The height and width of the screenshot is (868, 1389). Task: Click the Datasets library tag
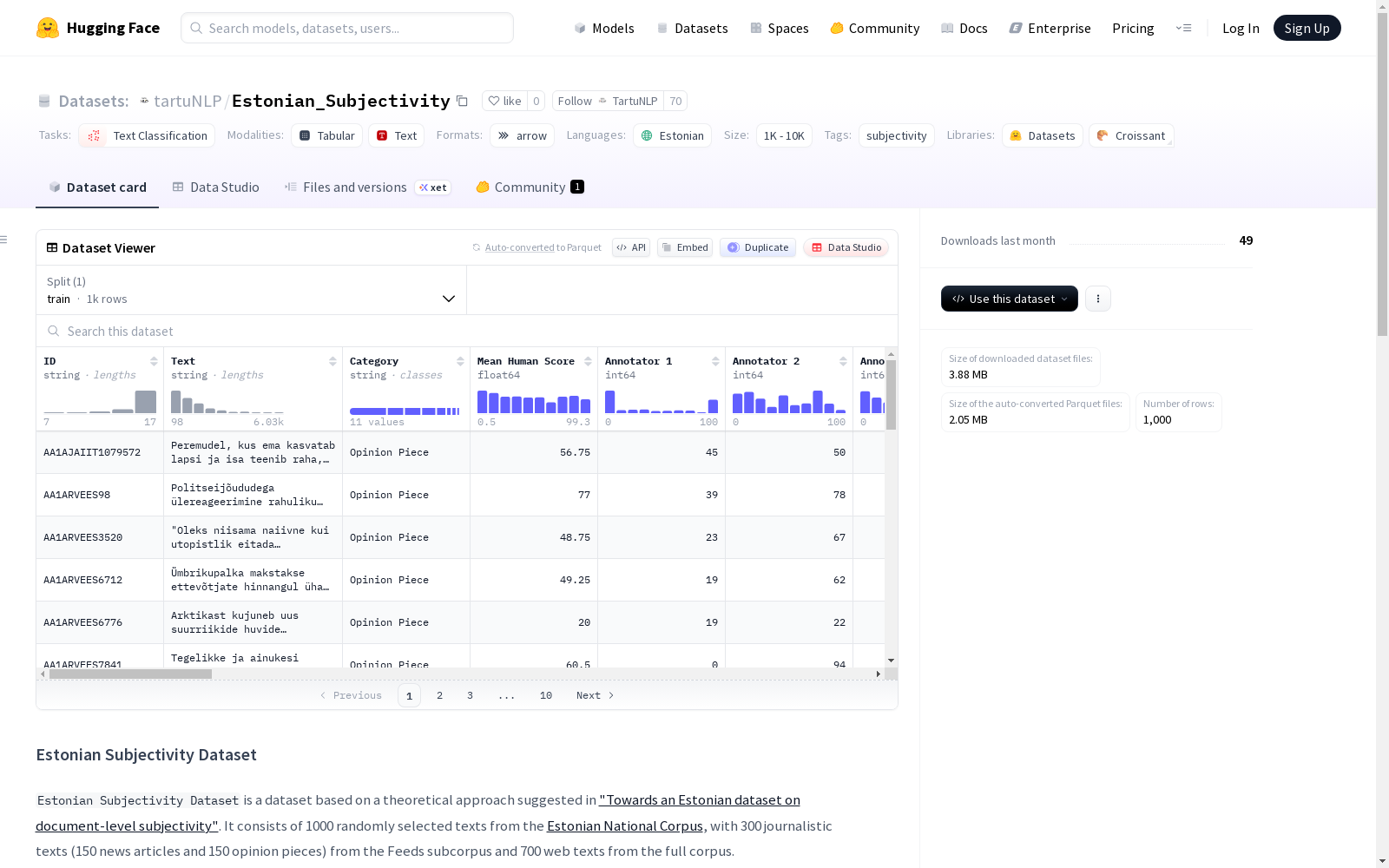(1042, 135)
